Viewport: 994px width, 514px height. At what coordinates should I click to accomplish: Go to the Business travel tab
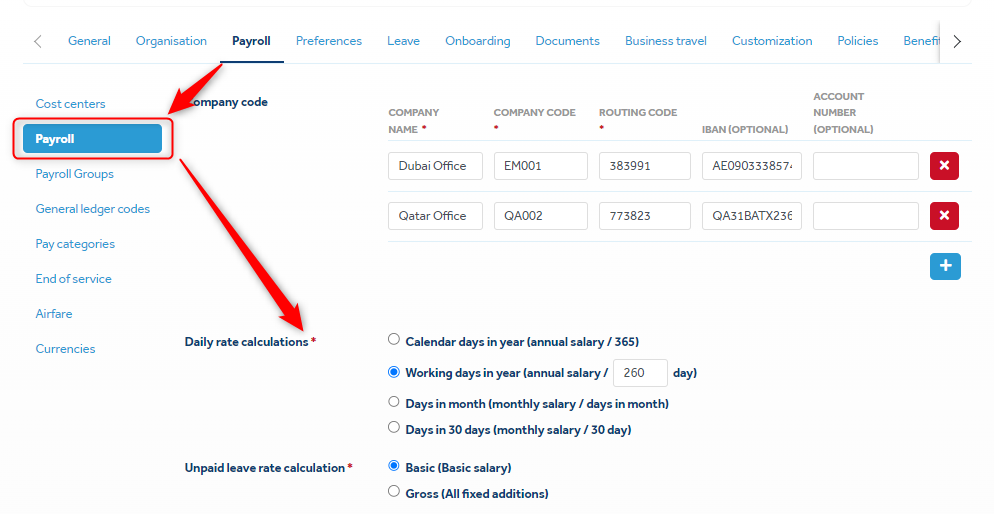click(x=666, y=41)
